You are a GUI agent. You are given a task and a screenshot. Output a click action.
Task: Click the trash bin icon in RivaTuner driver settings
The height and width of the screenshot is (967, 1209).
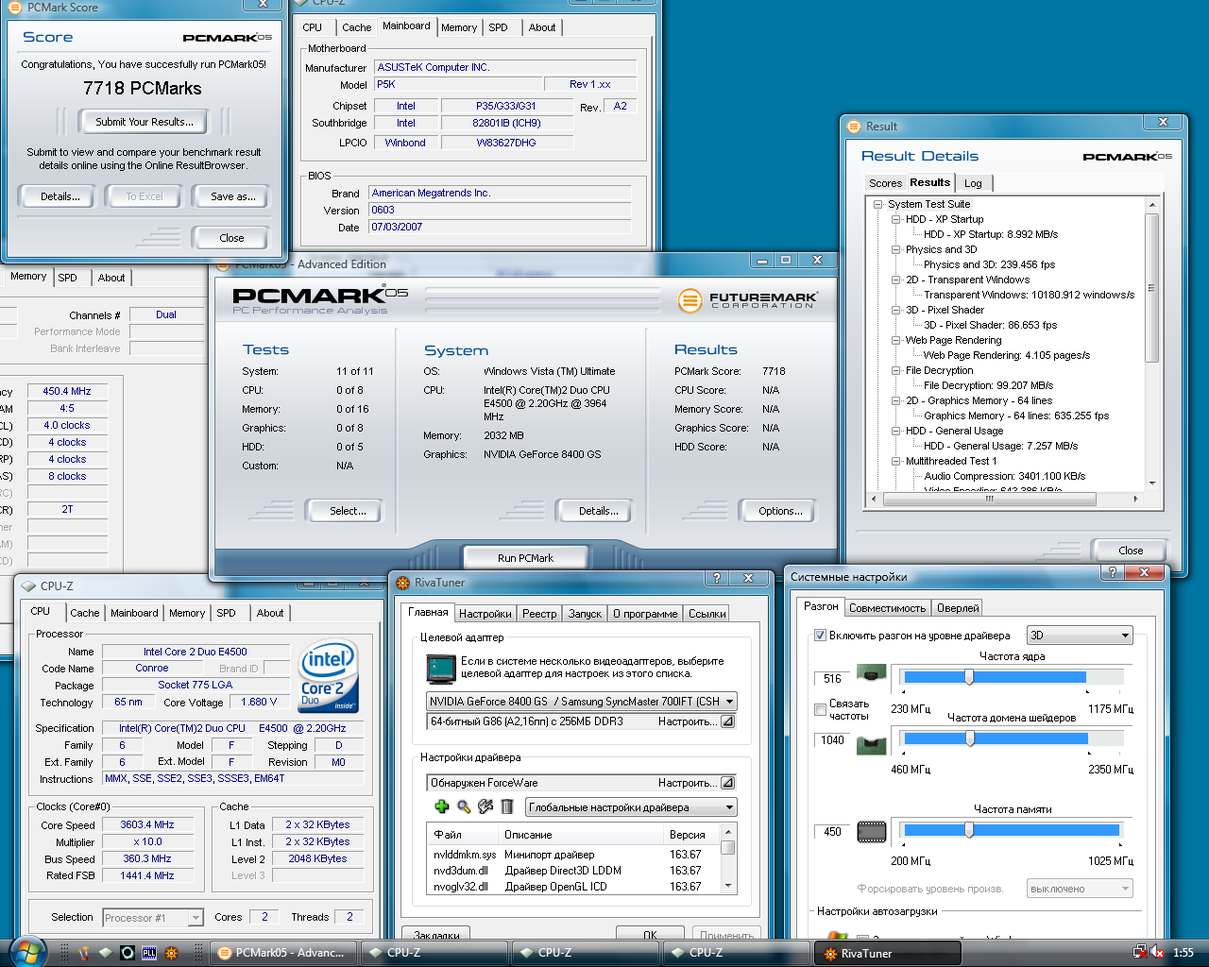coord(507,807)
